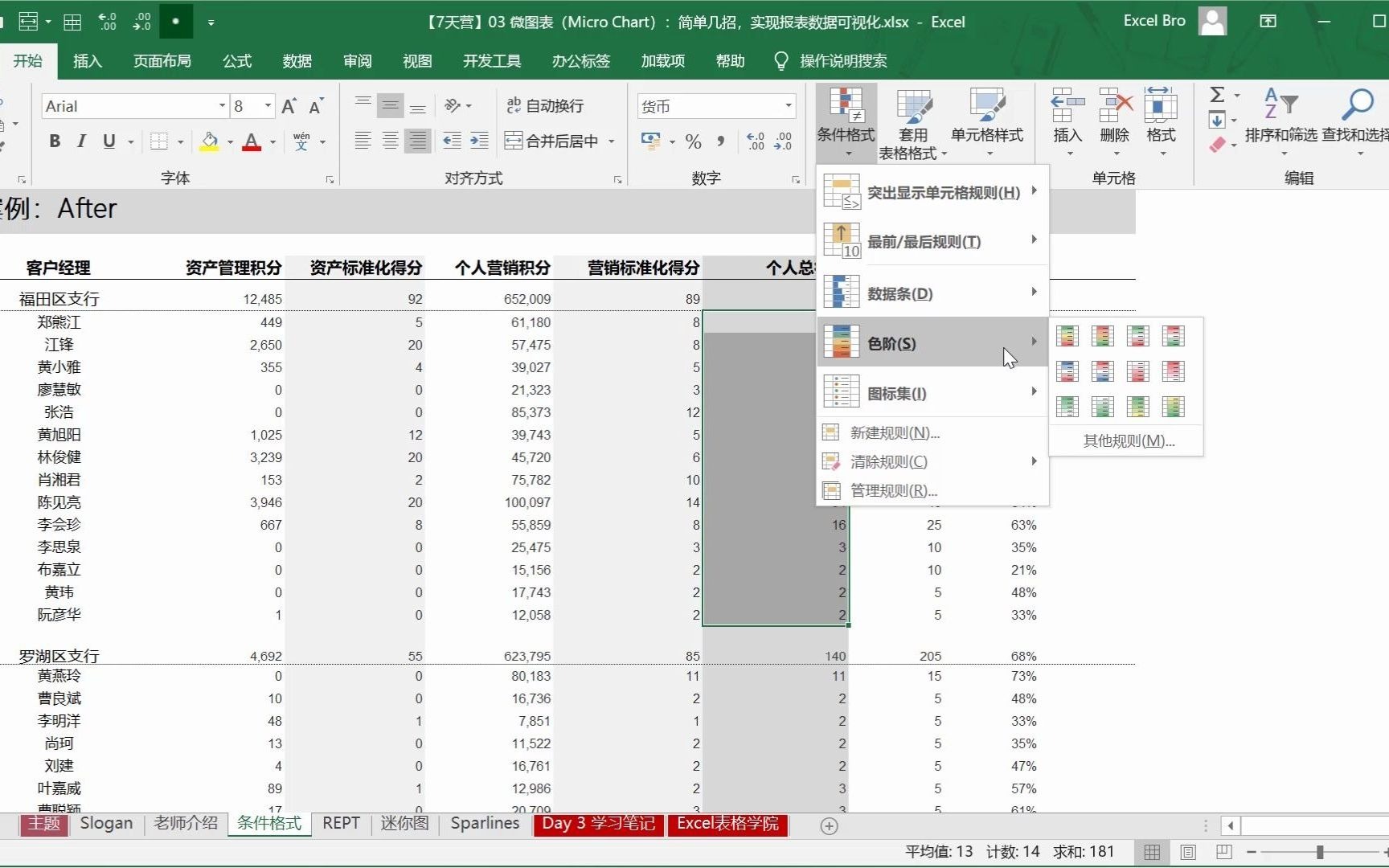Image resolution: width=1389 pixels, height=868 pixels.
Task: Toggle center horizontal alignment
Action: tap(391, 141)
